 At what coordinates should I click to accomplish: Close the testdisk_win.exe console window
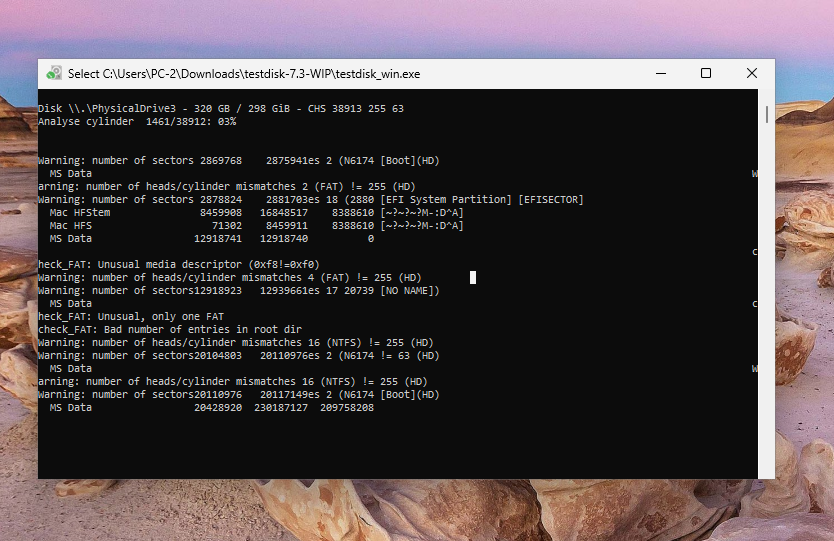pyautogui.click(x=751, y=73)
